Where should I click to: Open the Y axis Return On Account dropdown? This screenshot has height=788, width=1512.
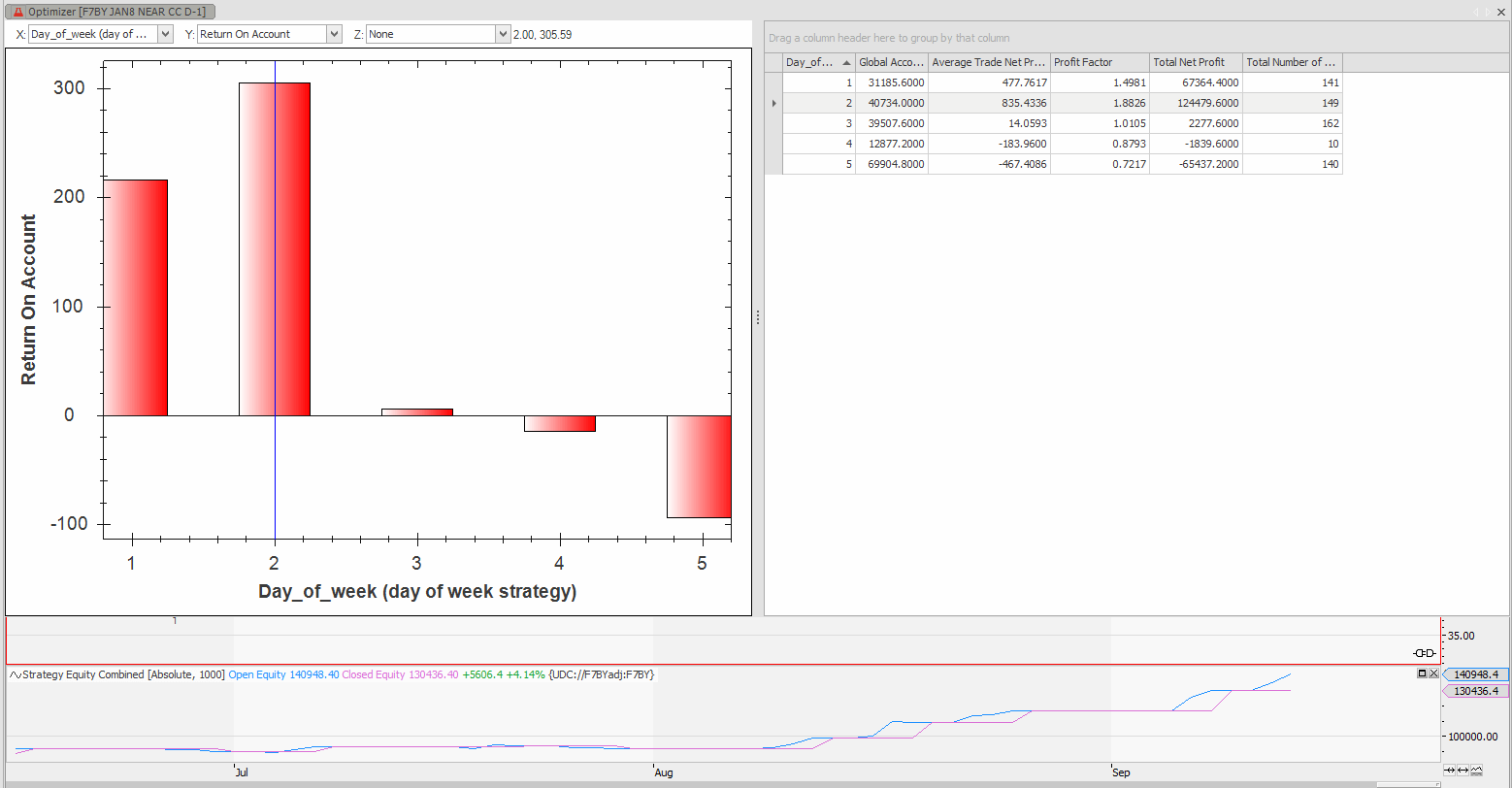(x=334, y=34)
